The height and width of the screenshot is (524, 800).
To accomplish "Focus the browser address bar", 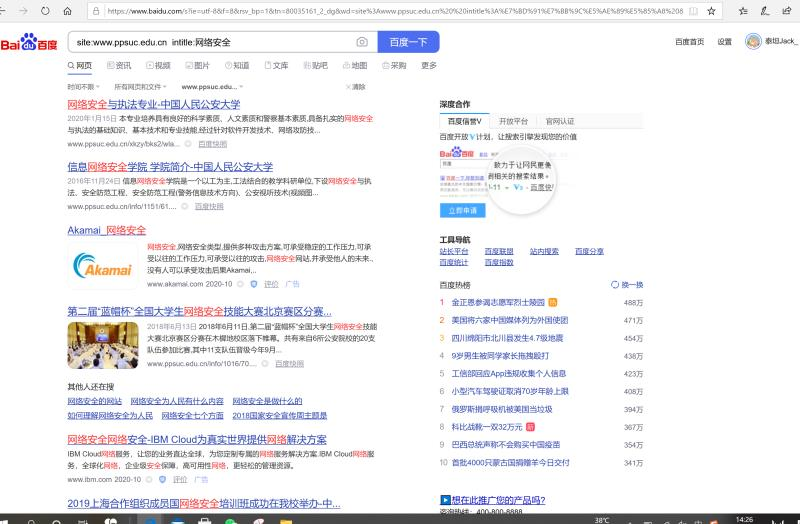I will coord(394,11).
